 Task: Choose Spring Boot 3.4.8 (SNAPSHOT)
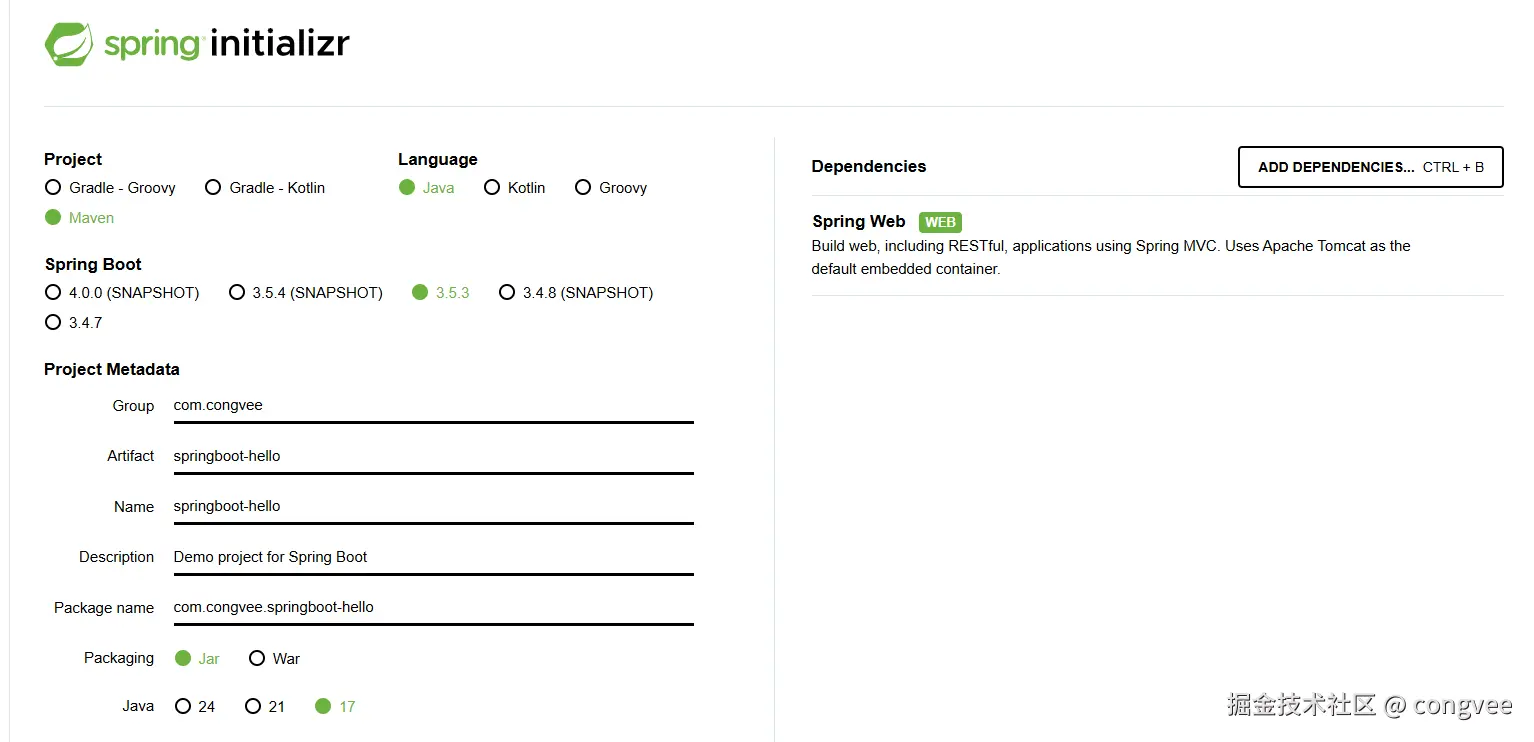(507, 292)
